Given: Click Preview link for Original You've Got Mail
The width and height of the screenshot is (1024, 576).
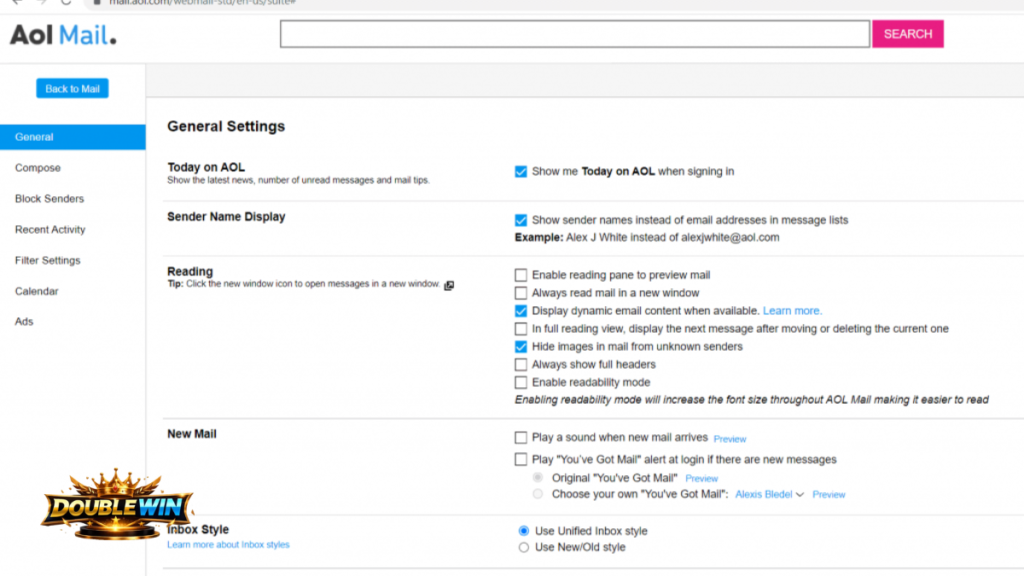Looking at the screenshot, I should (701, 479).
